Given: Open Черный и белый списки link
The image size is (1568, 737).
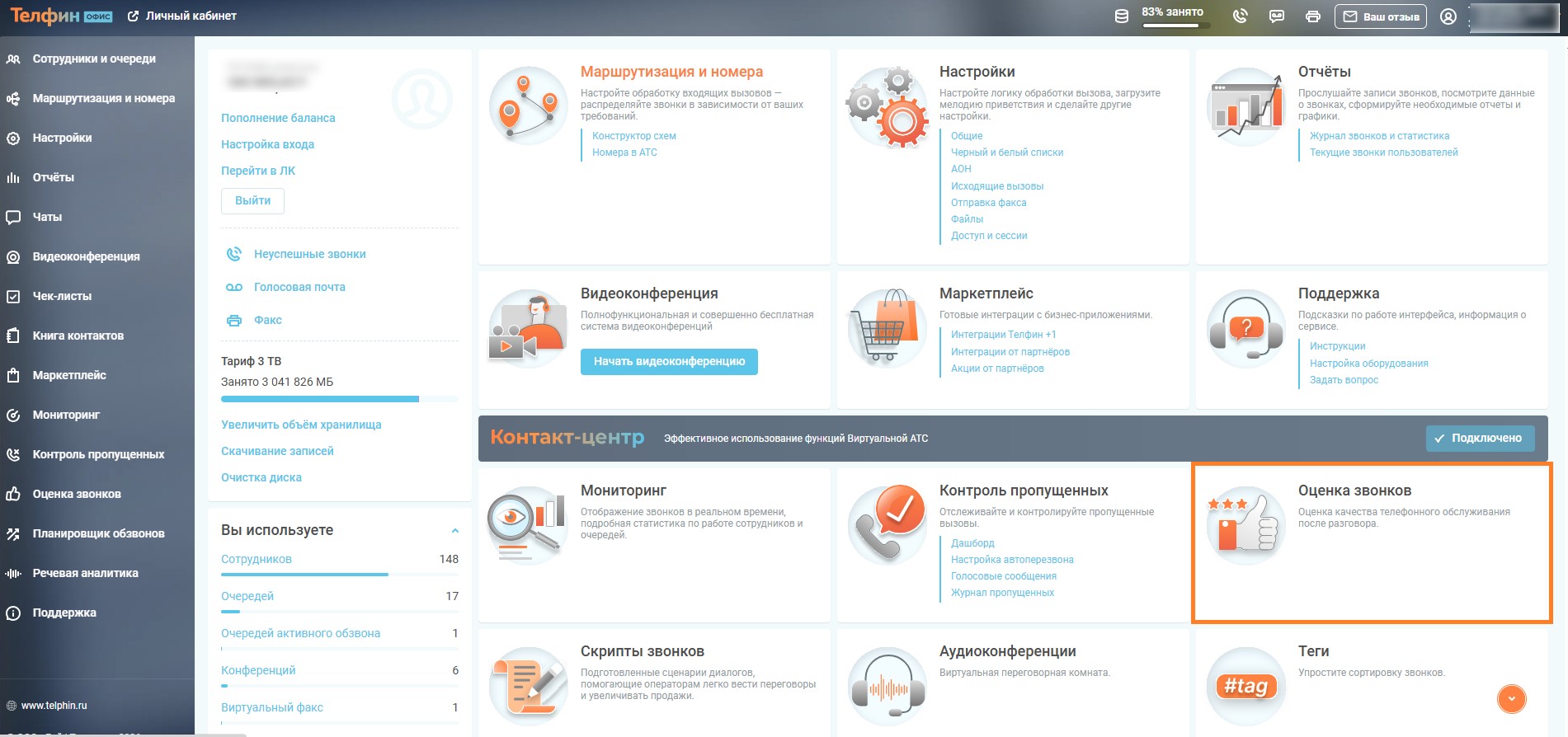Looking at the screenshot, I should 1007,153.
